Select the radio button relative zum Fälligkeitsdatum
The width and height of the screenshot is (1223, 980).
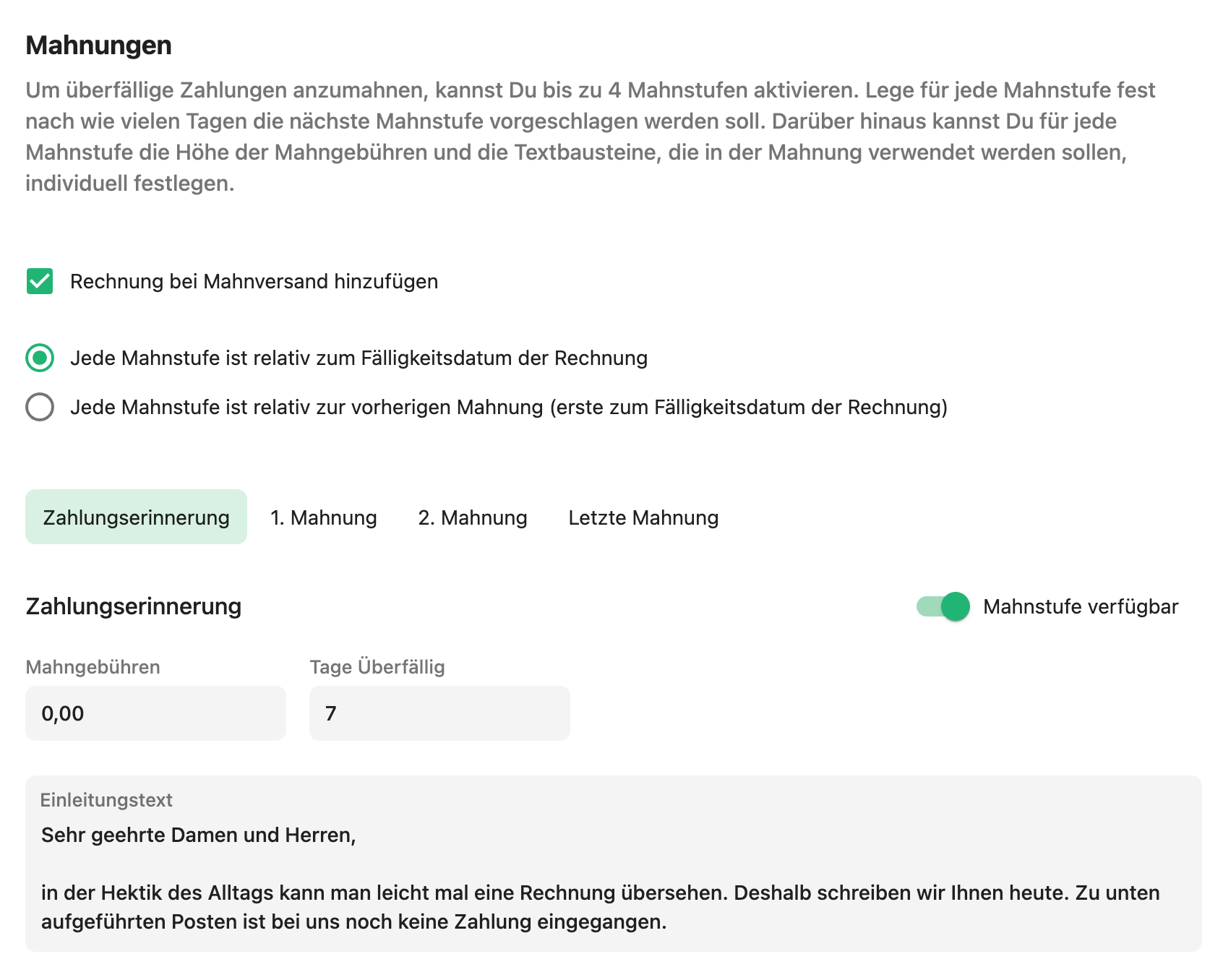coord(40,358)
